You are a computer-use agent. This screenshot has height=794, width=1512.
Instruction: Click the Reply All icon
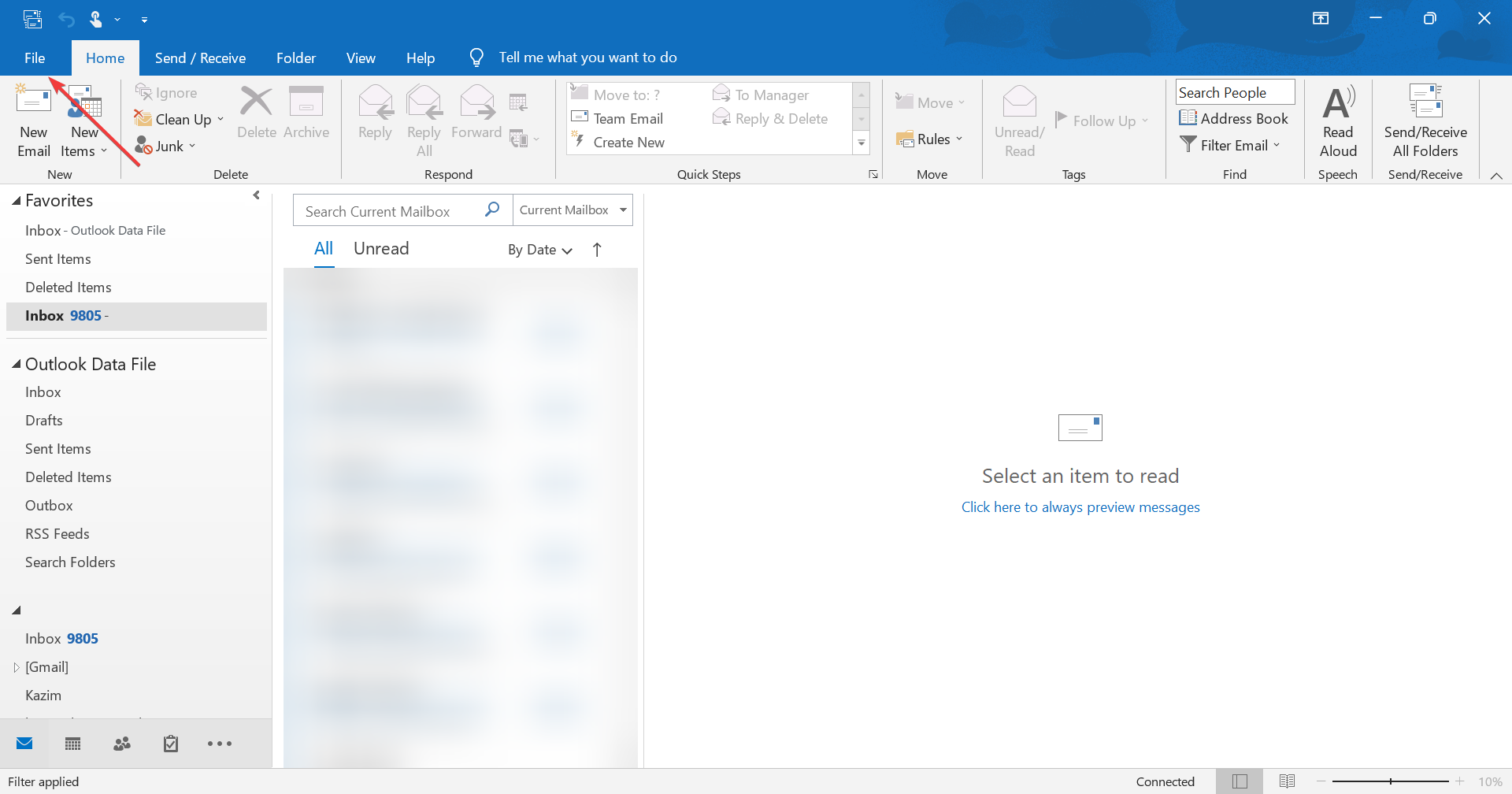click(424, 120)
